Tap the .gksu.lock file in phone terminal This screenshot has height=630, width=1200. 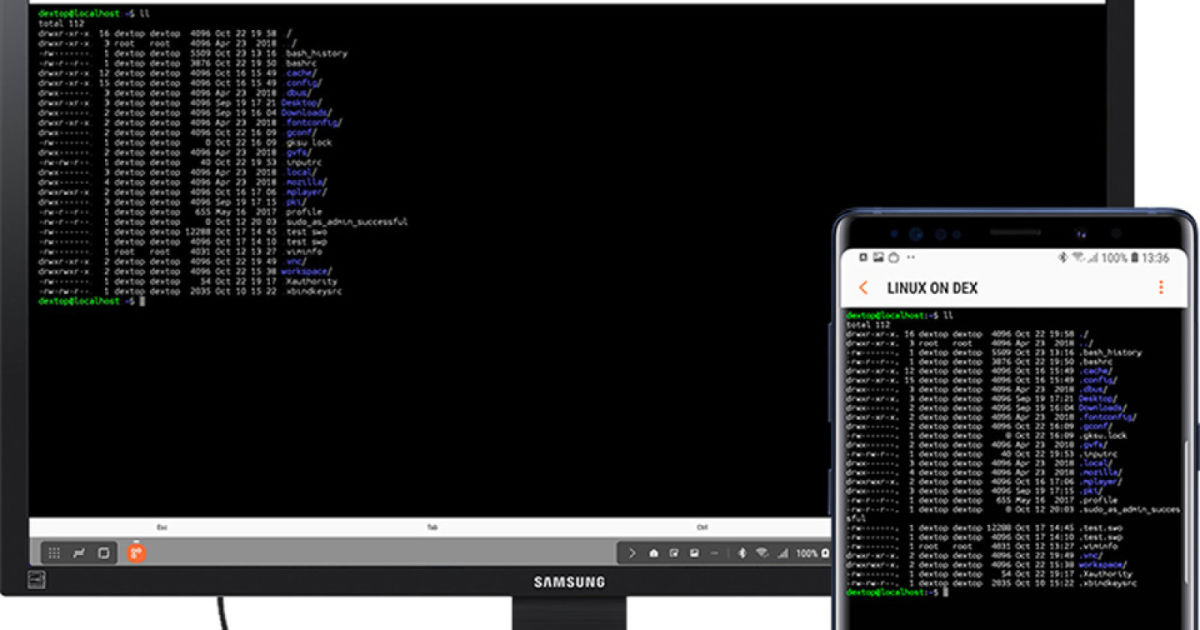click(x=1104, y=435)
